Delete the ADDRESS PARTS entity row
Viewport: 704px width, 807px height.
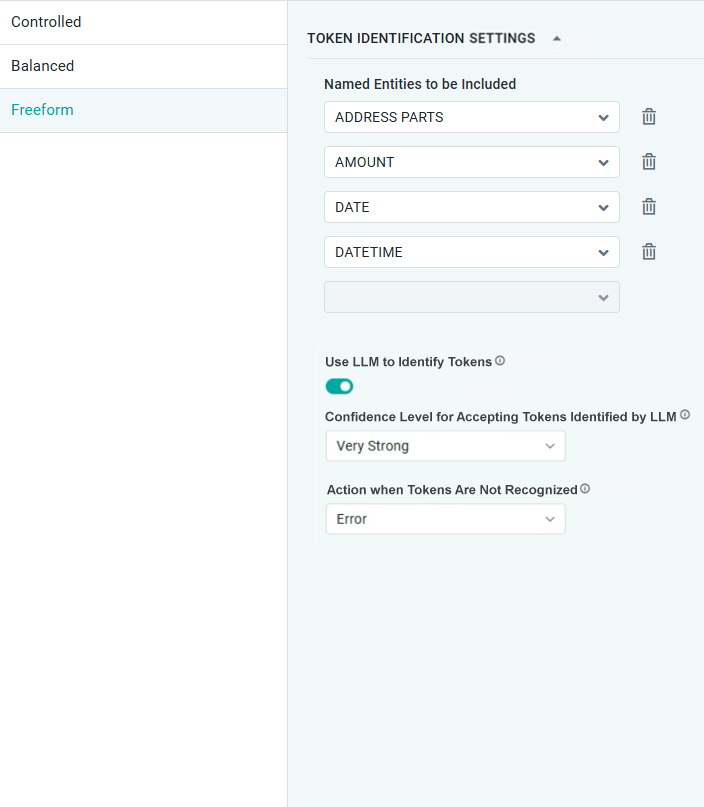(x=649, y=117)
